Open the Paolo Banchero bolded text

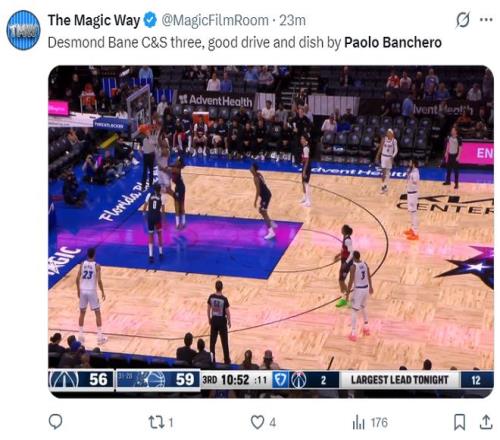click(393, 43)
